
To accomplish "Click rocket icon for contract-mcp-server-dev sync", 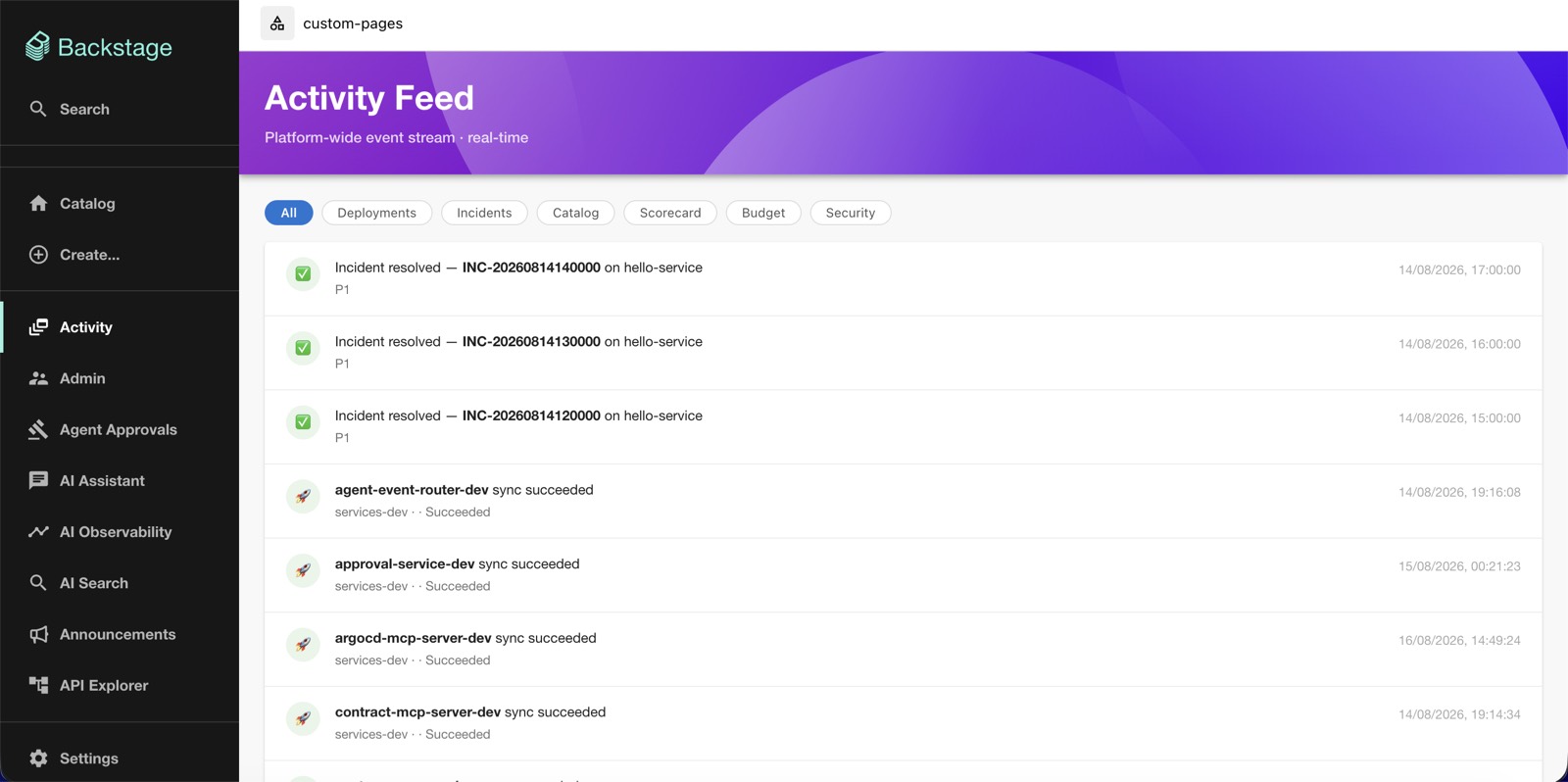I will (x=303, y=718).
